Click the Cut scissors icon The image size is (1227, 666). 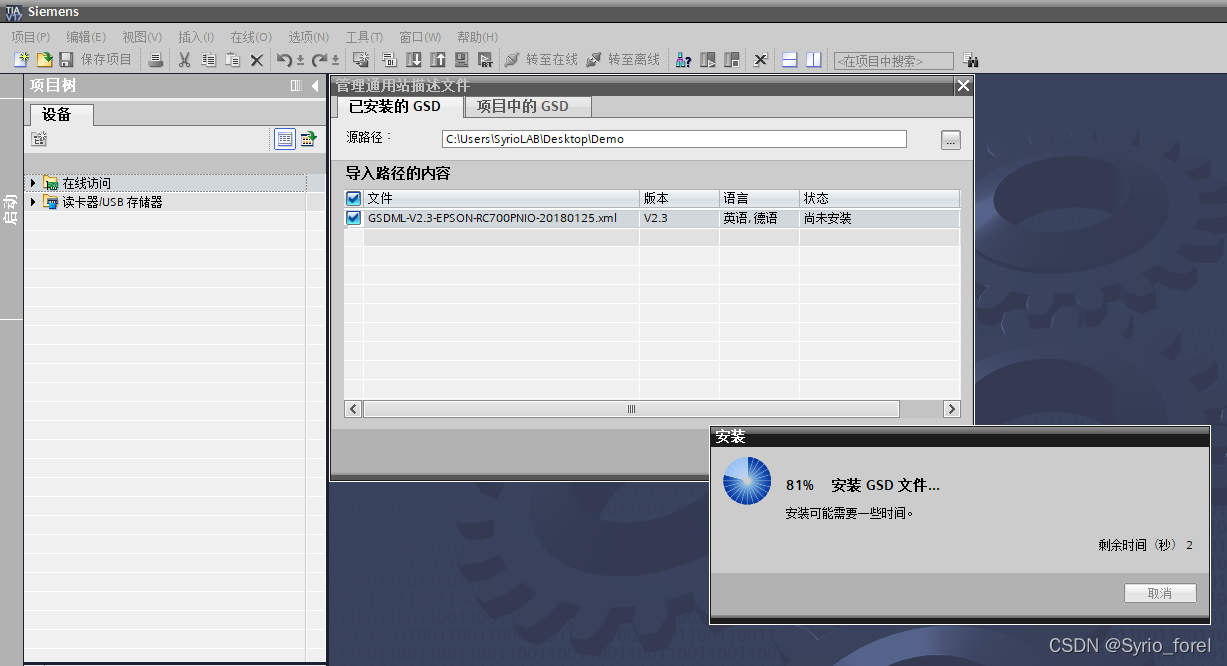[x=184, y=60]
